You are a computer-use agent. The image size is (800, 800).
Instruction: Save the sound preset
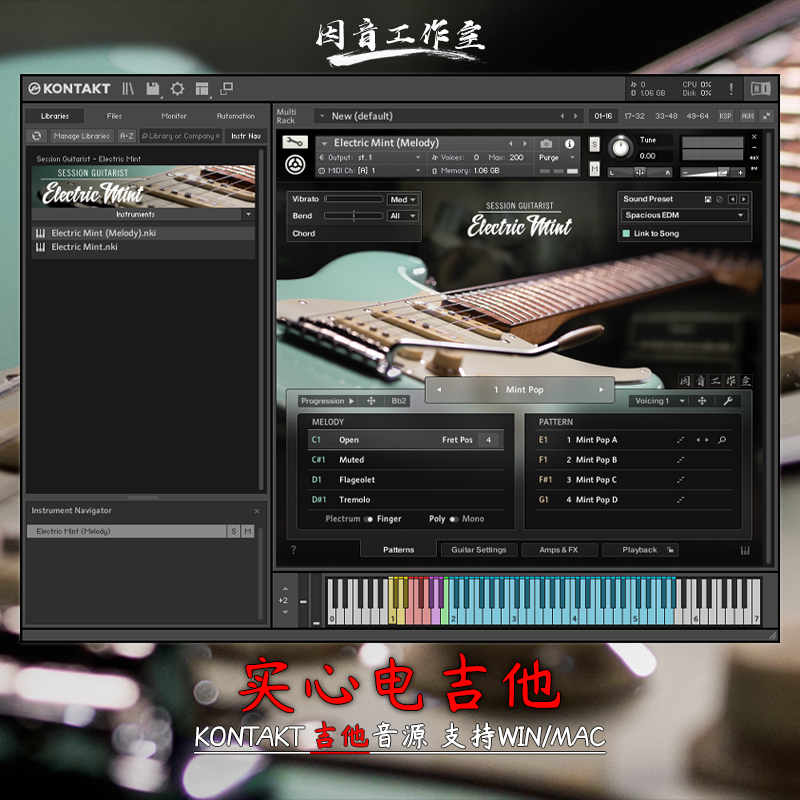coord(708,199)
